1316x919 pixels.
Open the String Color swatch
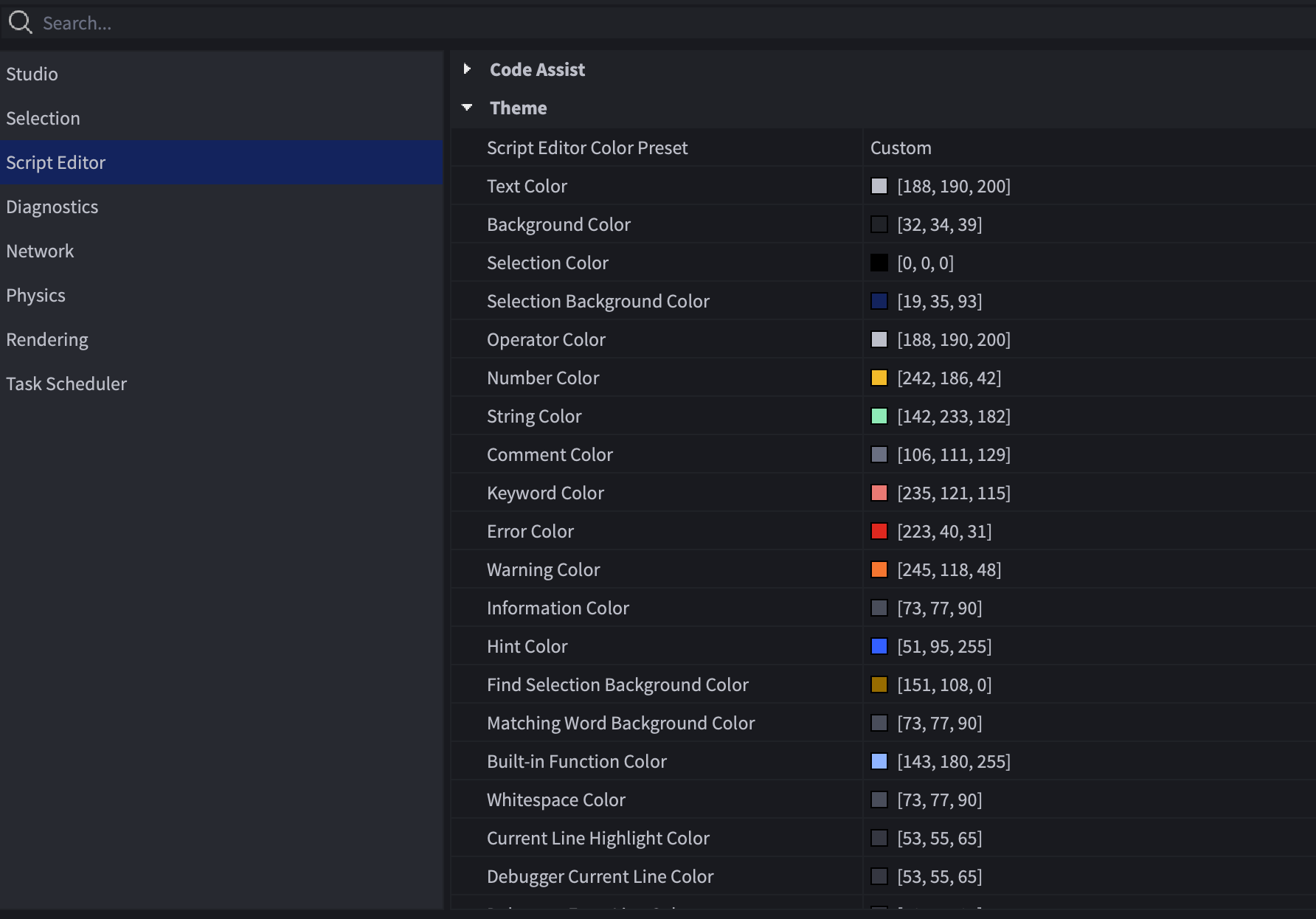point(879,416)
